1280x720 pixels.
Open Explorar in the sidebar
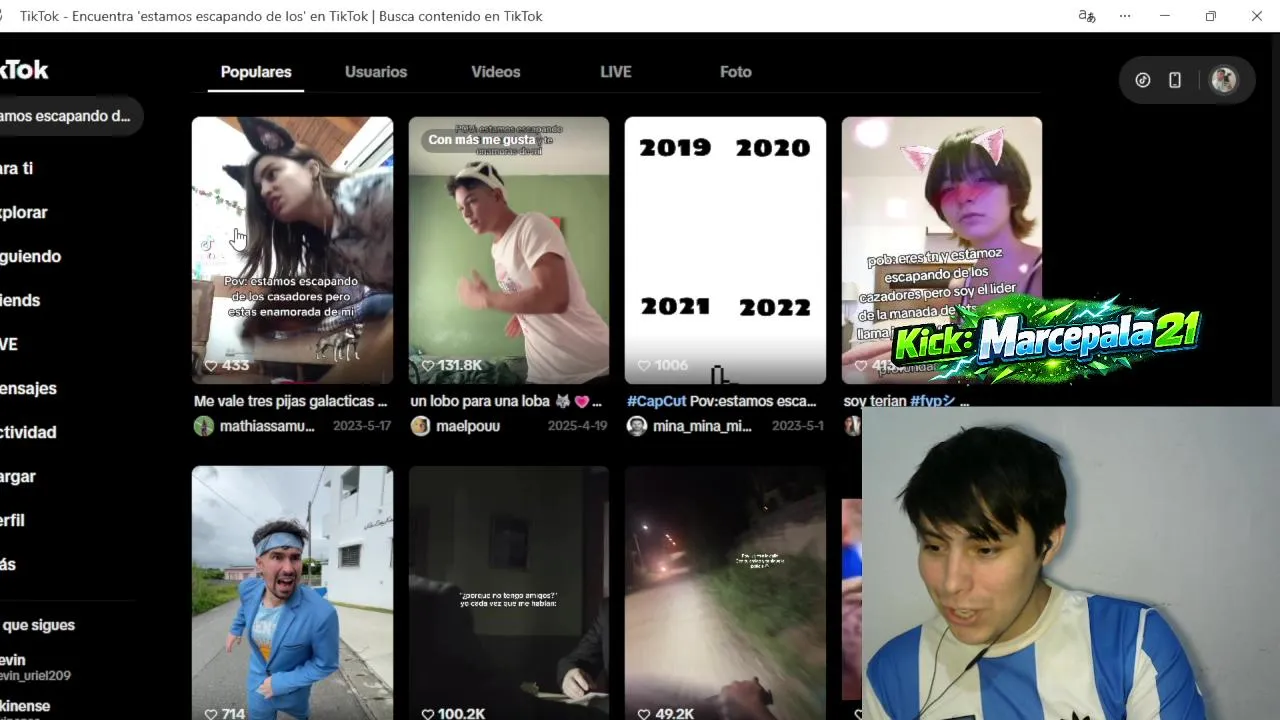click(x=24, y=212)
